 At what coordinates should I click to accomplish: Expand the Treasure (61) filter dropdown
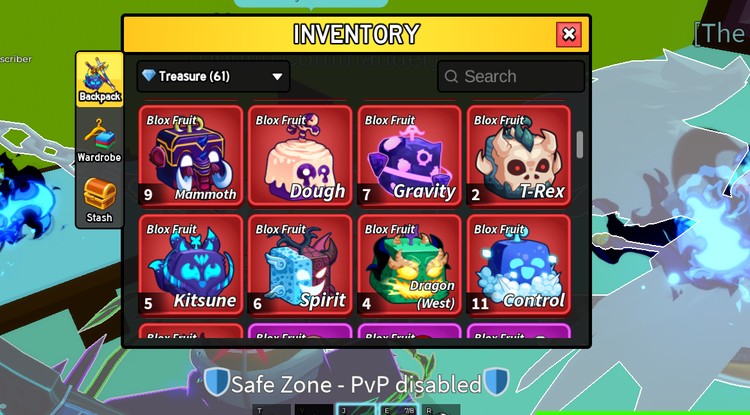[213, 76]
